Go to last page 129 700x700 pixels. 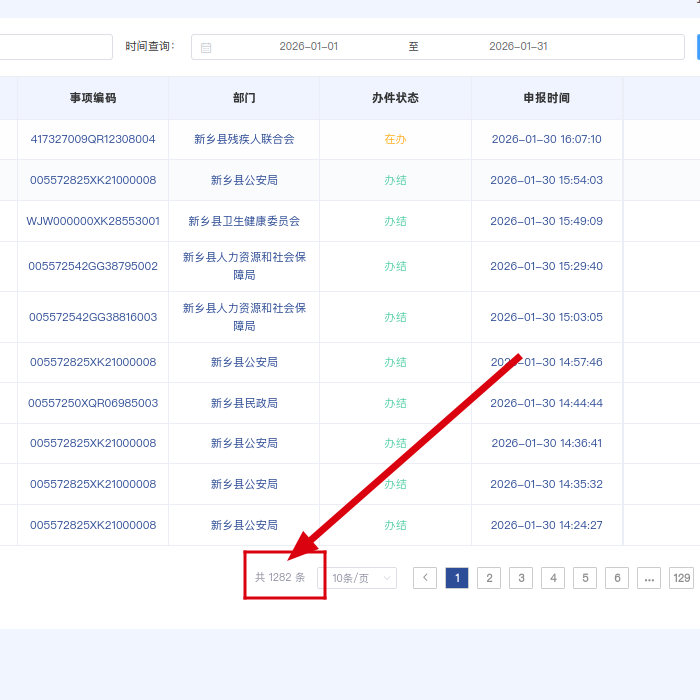[682, 578]
